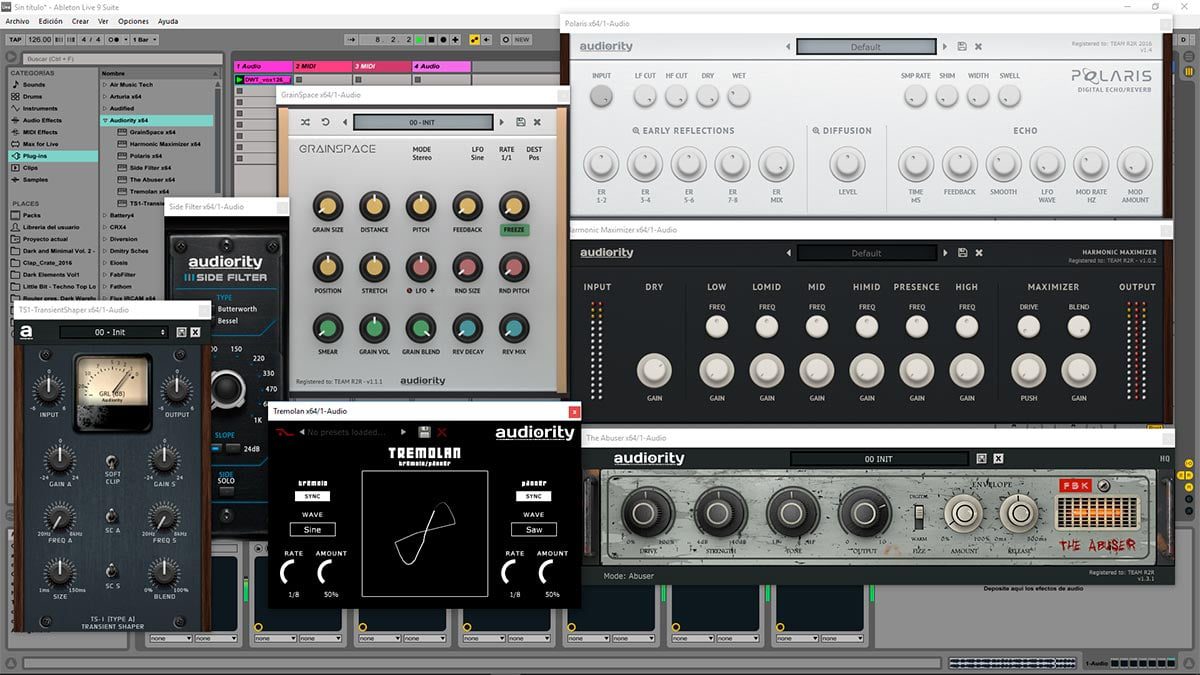The image size is (1200, 675).
Task: Toggle the FREEZE button in GrainSpace
Action: point(514,229)
